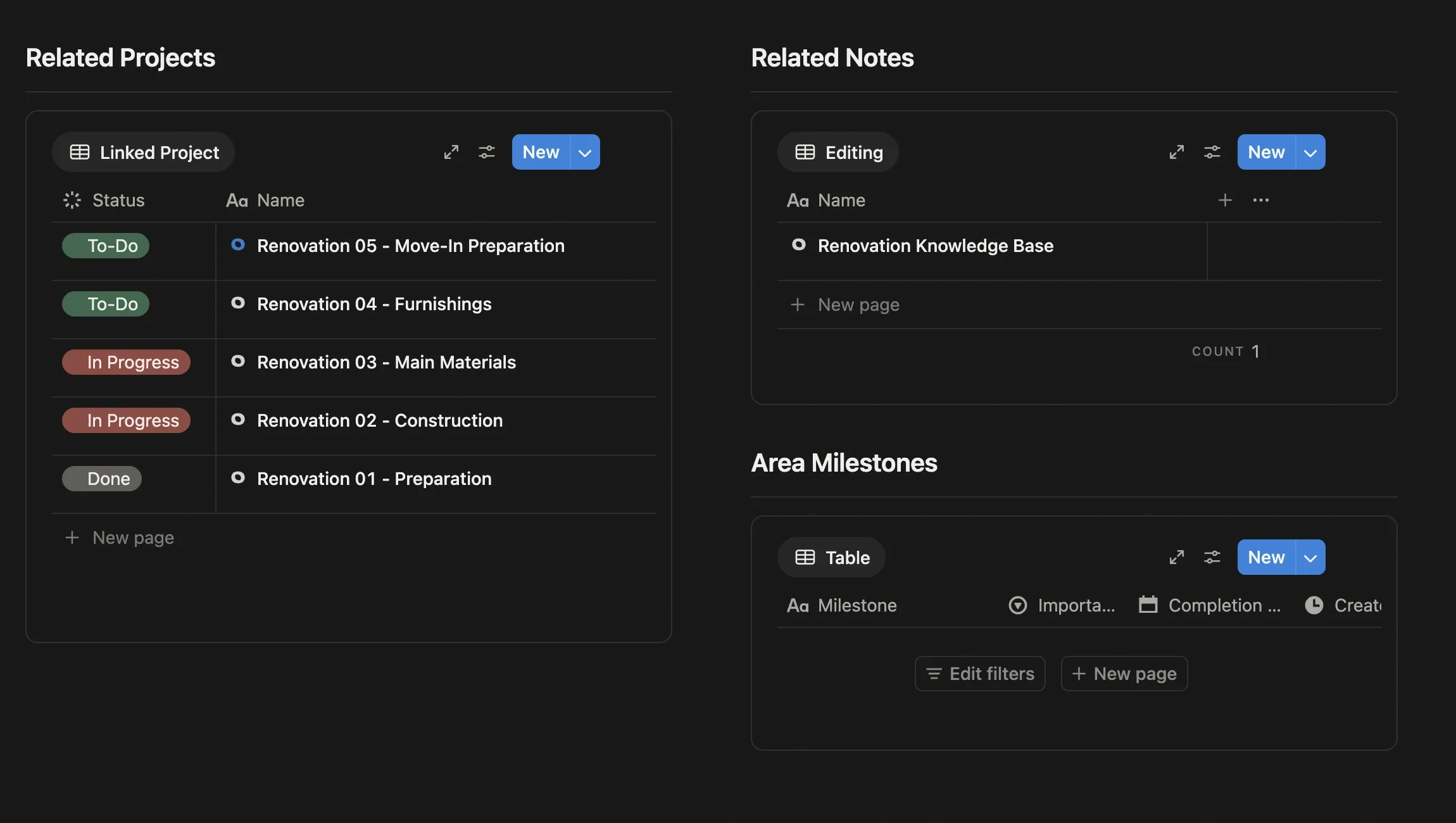This screenshot has height=823, width=1456.
Task: Select the Linked Project view tab
Action: (144, 152)
